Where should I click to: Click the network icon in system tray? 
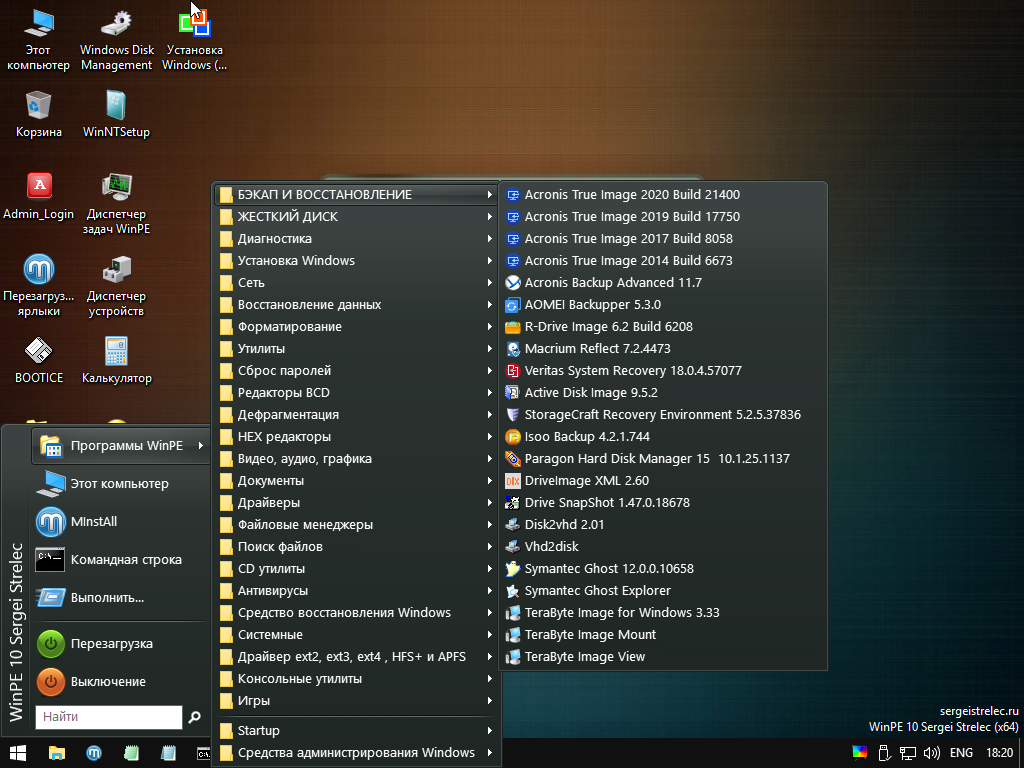pos(908,753)
